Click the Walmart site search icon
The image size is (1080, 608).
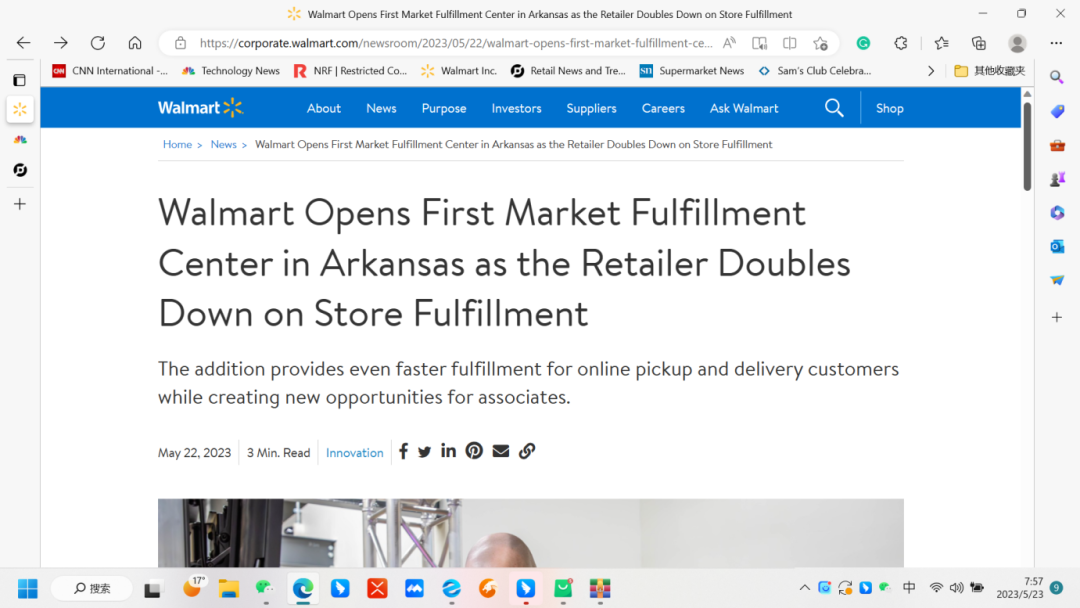tap(834, 108)
